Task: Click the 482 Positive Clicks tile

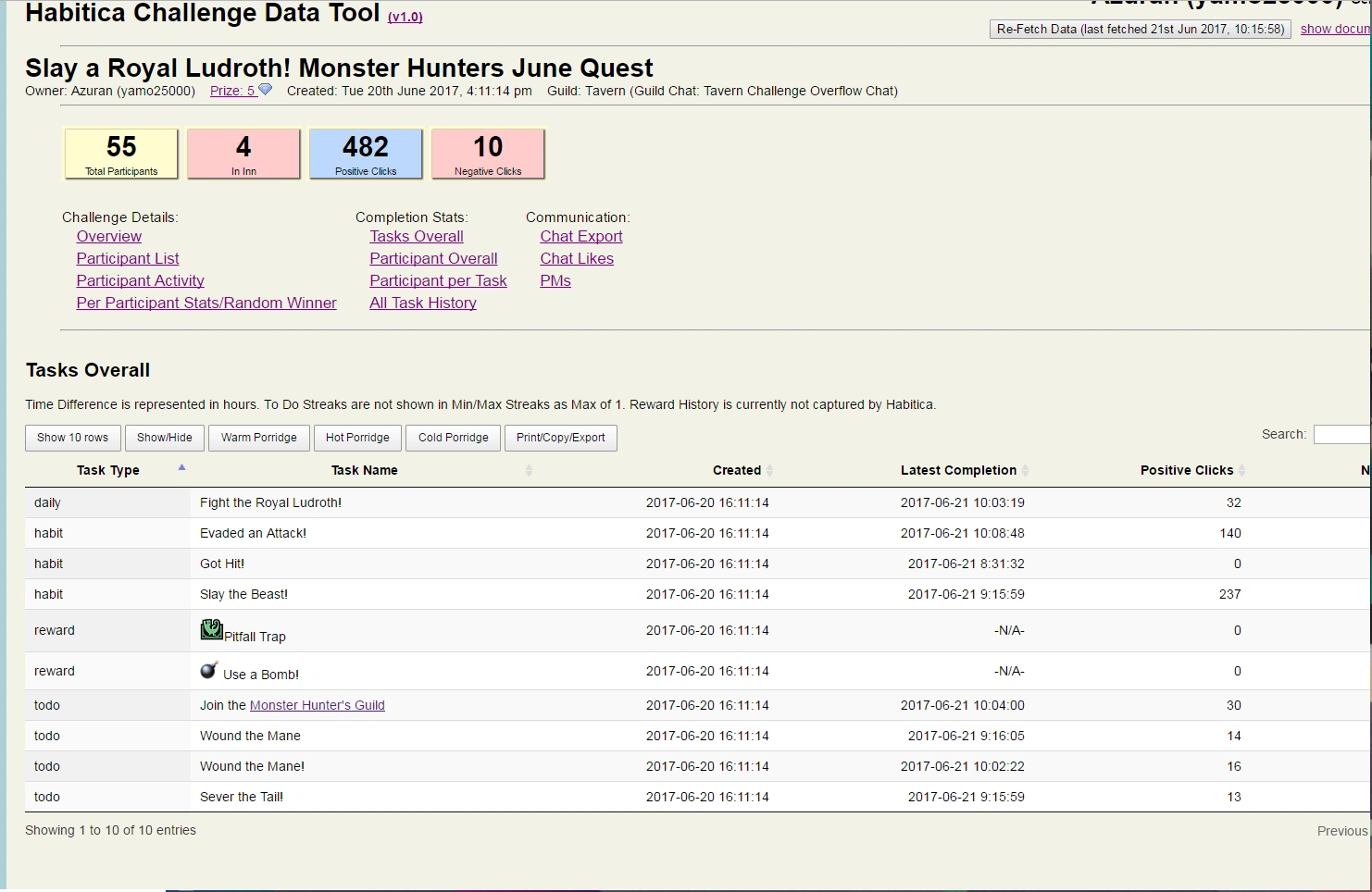Action: [x=366, y=154]
